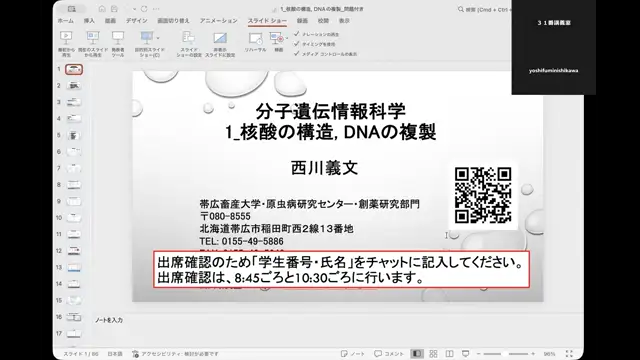Open the Review (校閲) ribbon tab

tap(323, 21)
